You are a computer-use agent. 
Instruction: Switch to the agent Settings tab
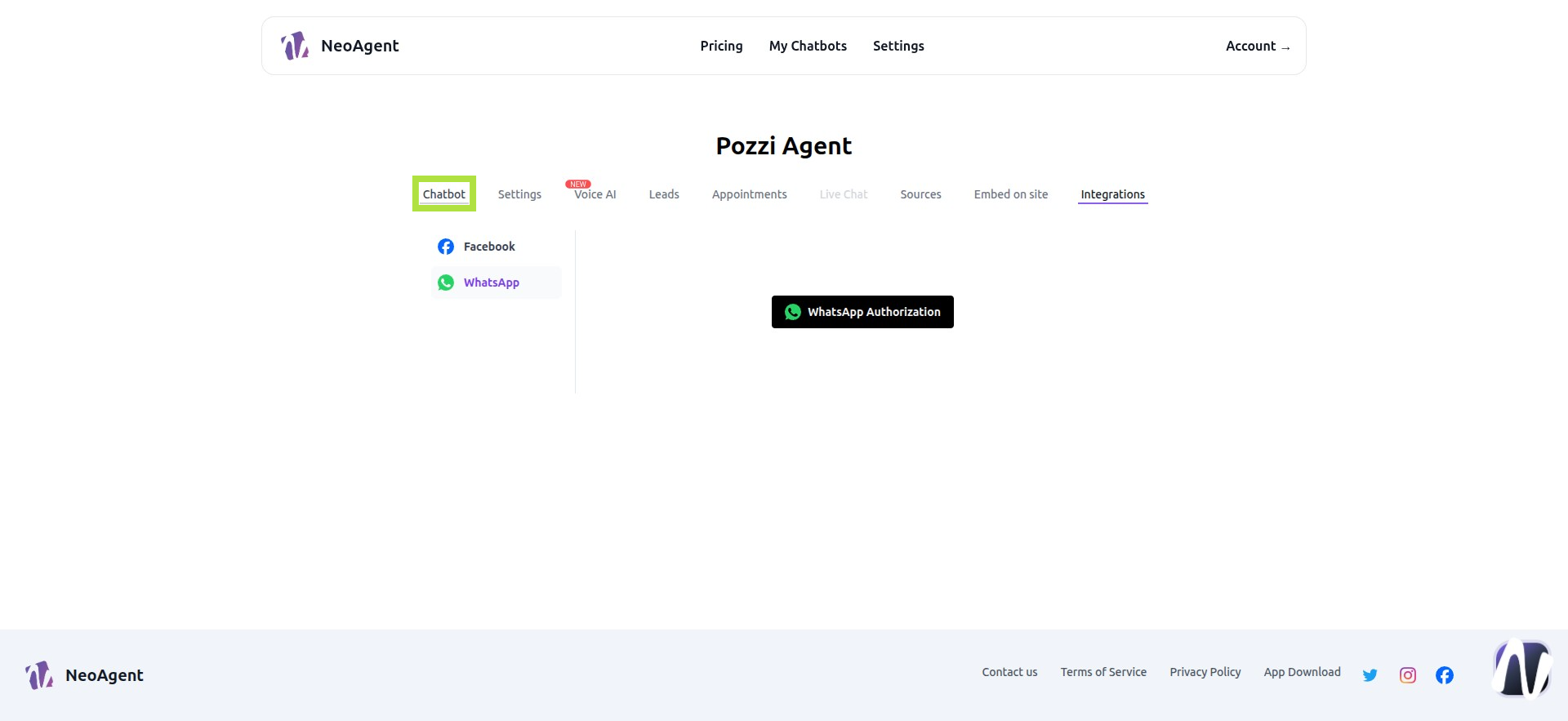519,194
